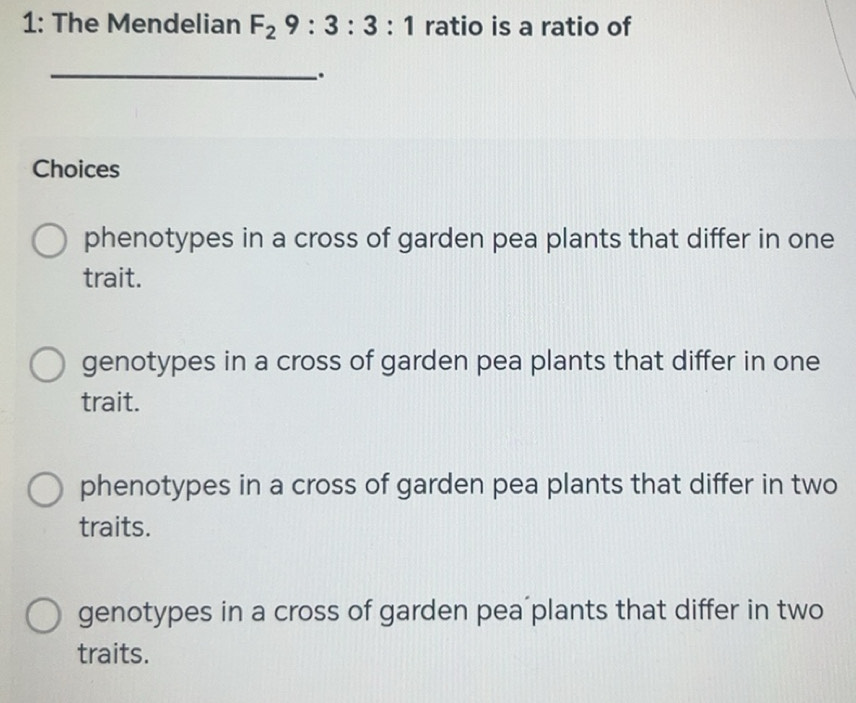Viewport: 856px width, 703px height.
Task: Click the 'Choices' section heading
Action: tap(75, 169)
